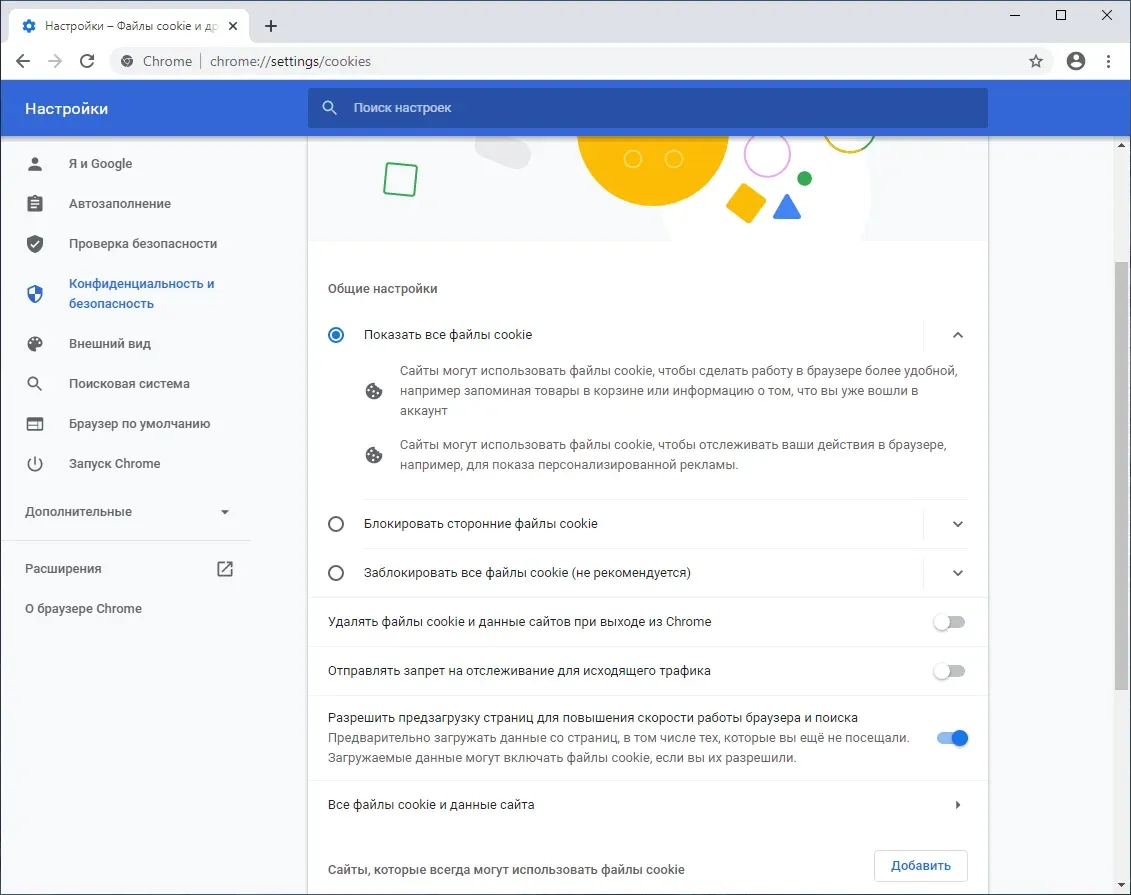Open Chrome's three-dot menu

1109,61
